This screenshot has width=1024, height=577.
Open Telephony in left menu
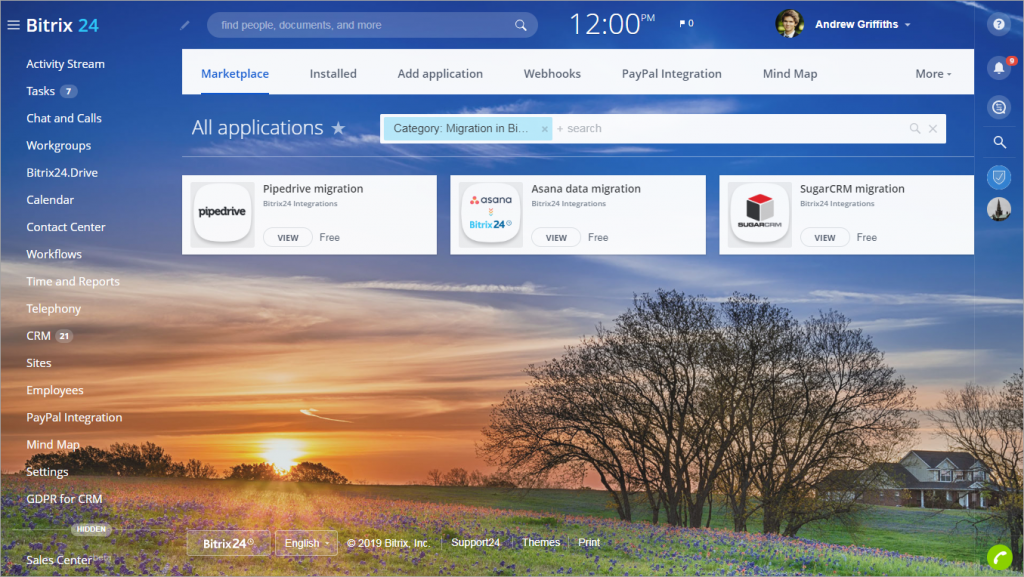tap(54, 309)
